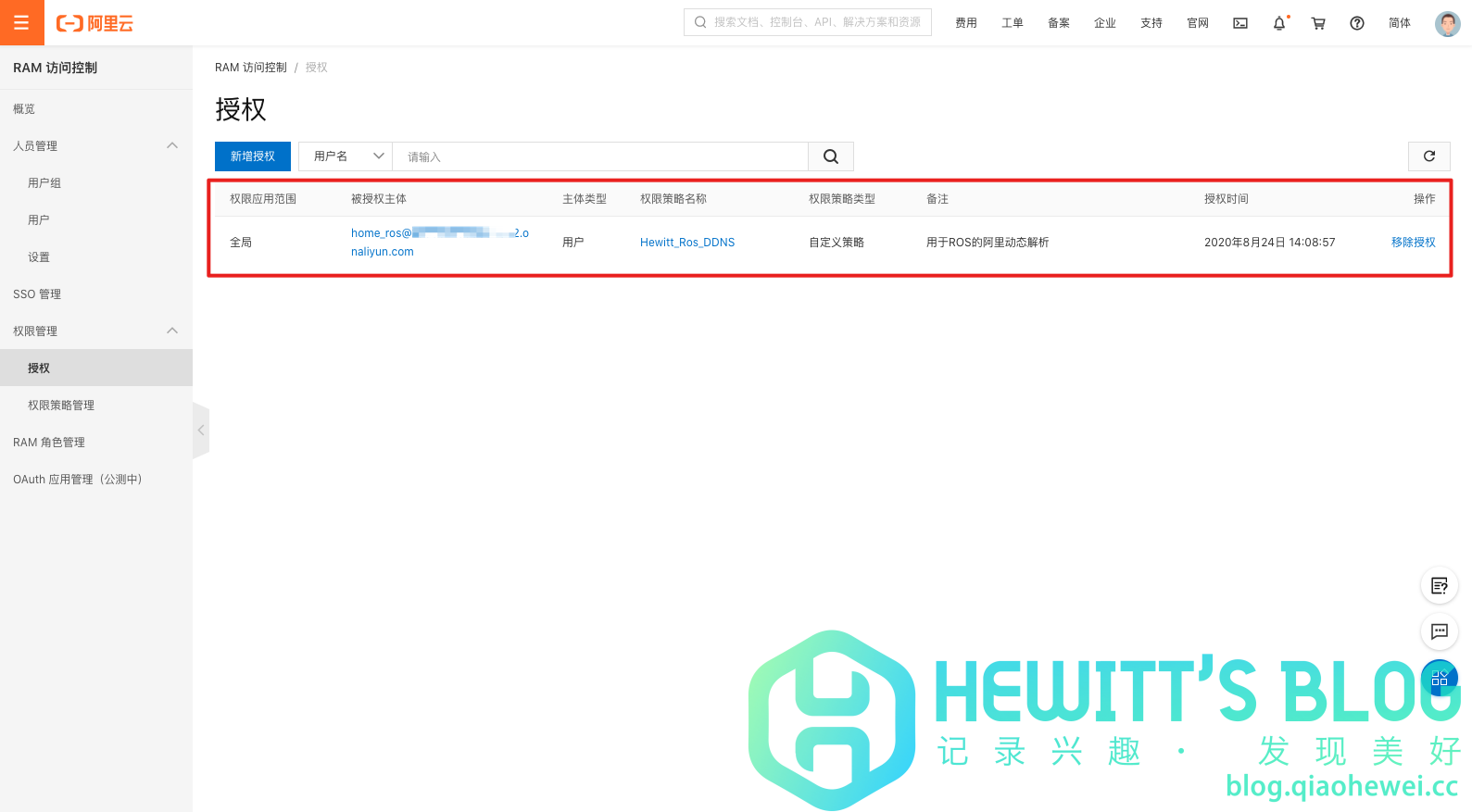The image size is (1472, 812).
Task: Collapse the left sidebar panel
Action: point(200,431)
